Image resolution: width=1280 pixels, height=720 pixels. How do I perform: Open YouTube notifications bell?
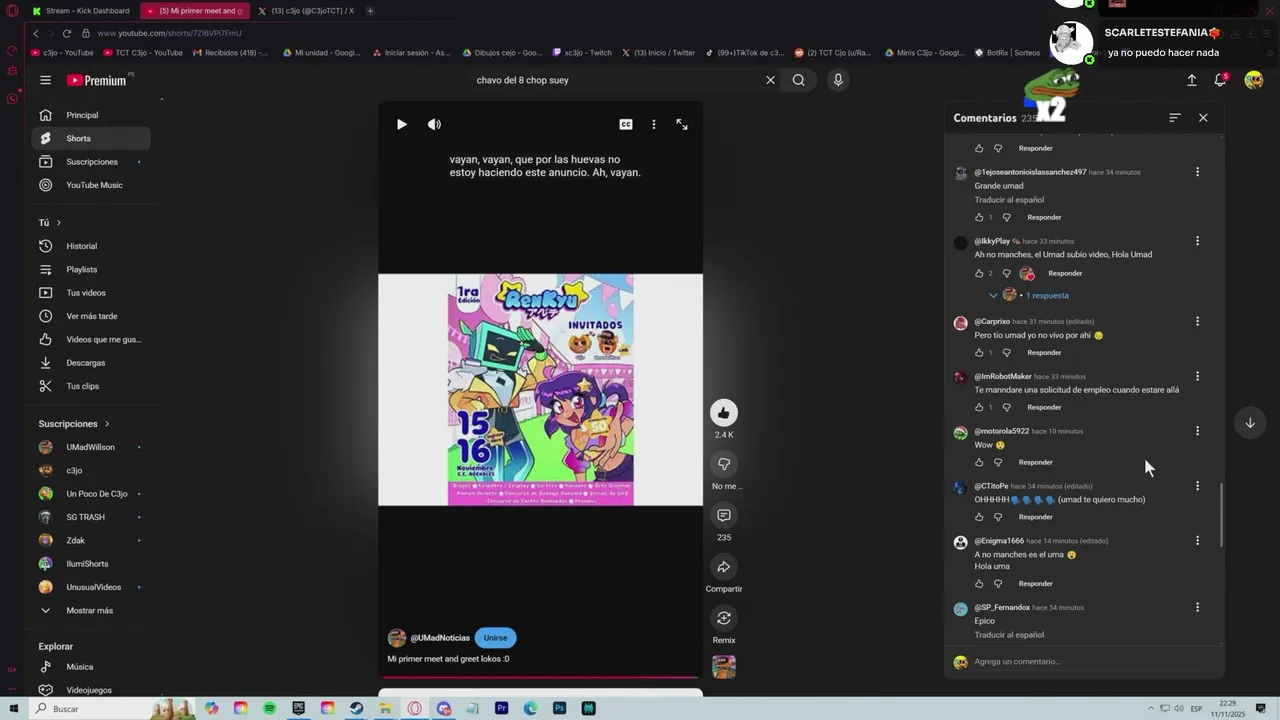point(1220,80)
